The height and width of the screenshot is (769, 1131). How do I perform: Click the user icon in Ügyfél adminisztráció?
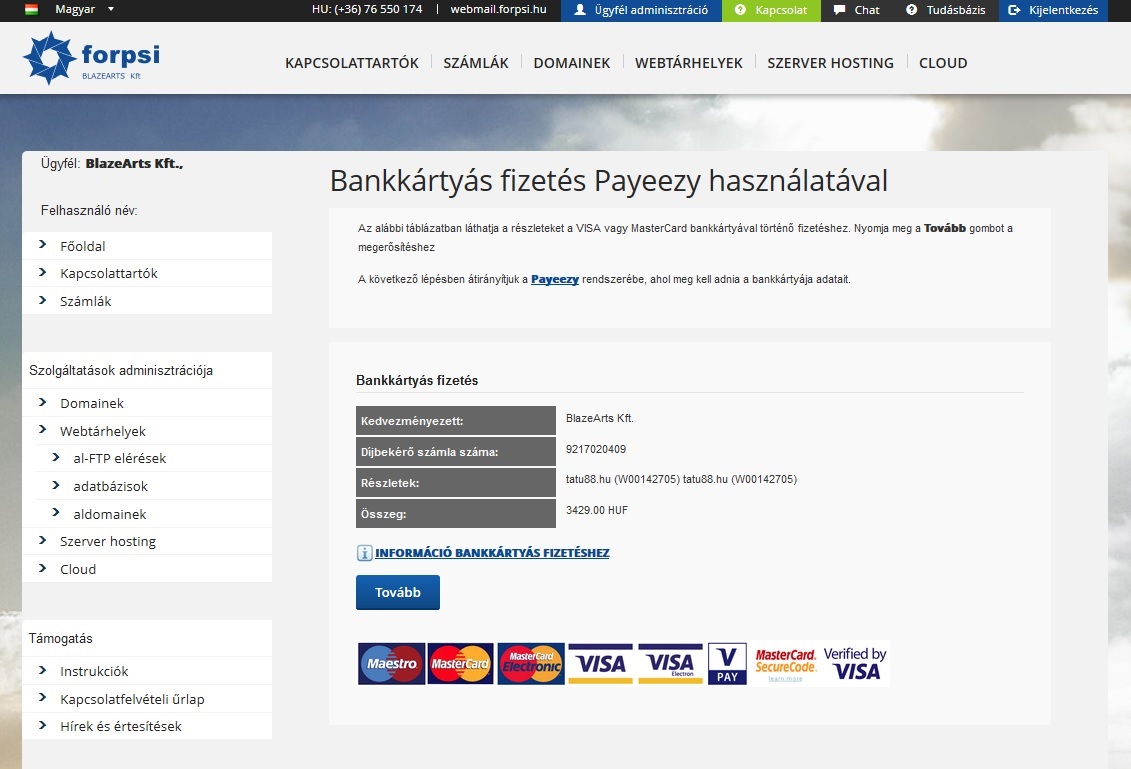pos(580,10)
